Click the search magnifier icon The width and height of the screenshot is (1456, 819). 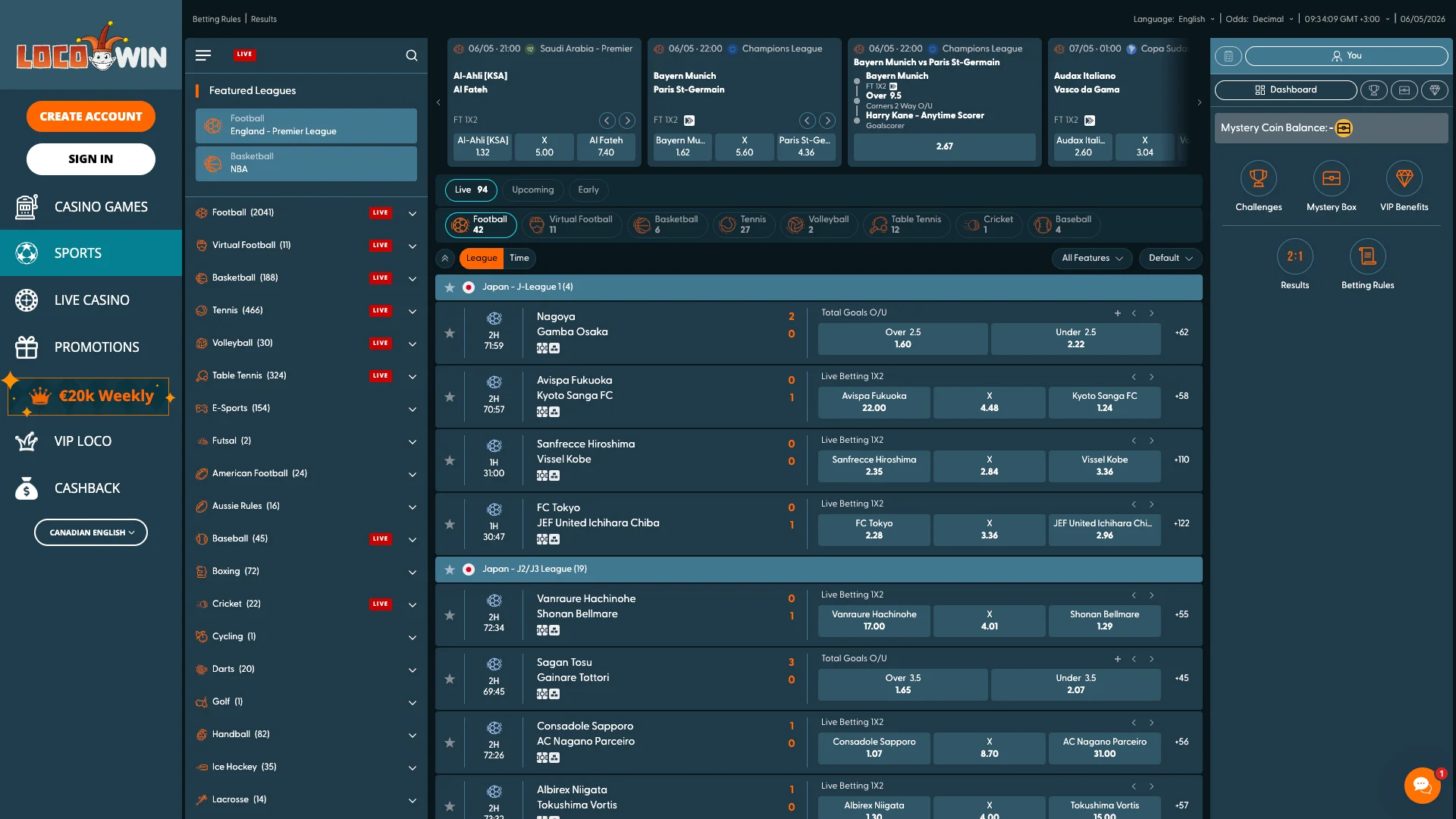pos(412,55)
